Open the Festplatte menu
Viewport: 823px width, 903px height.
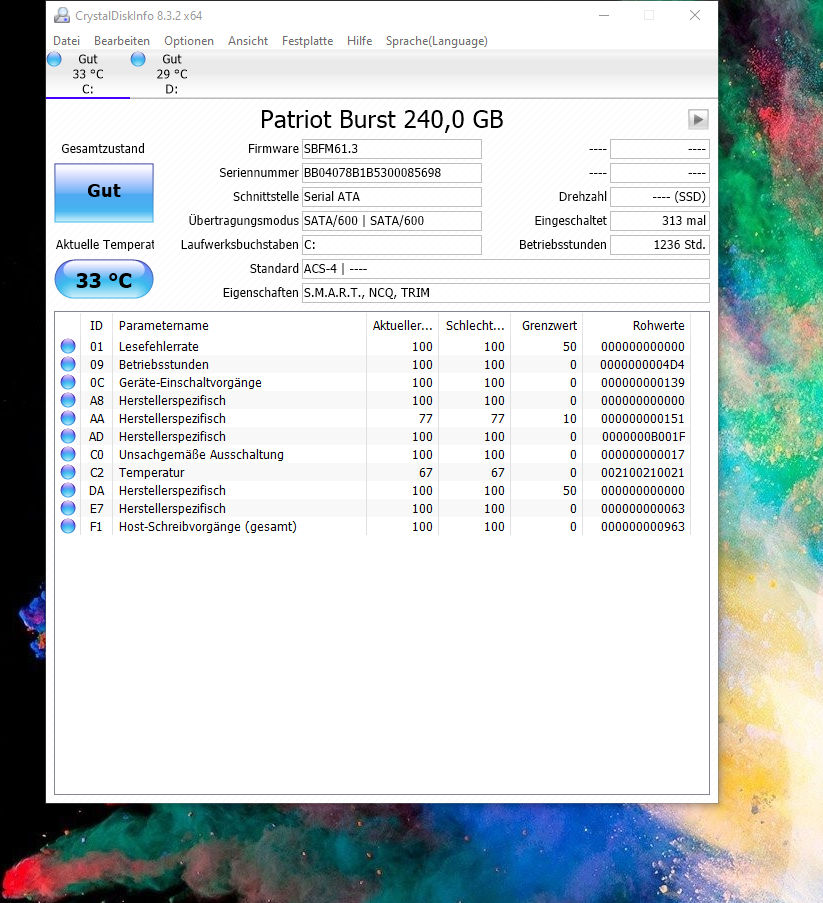click(308, 41)
